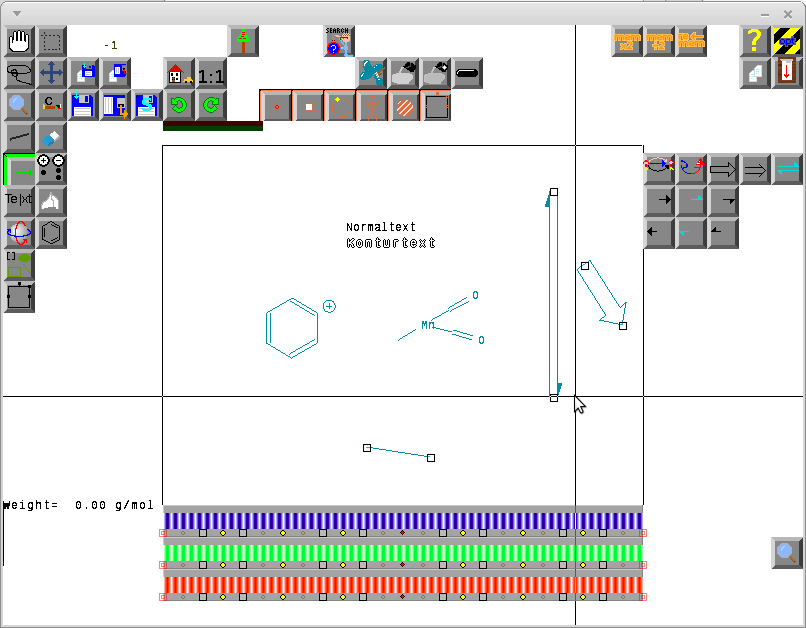Click the eraser tool

pyautogui.click(x=52, y=138)
